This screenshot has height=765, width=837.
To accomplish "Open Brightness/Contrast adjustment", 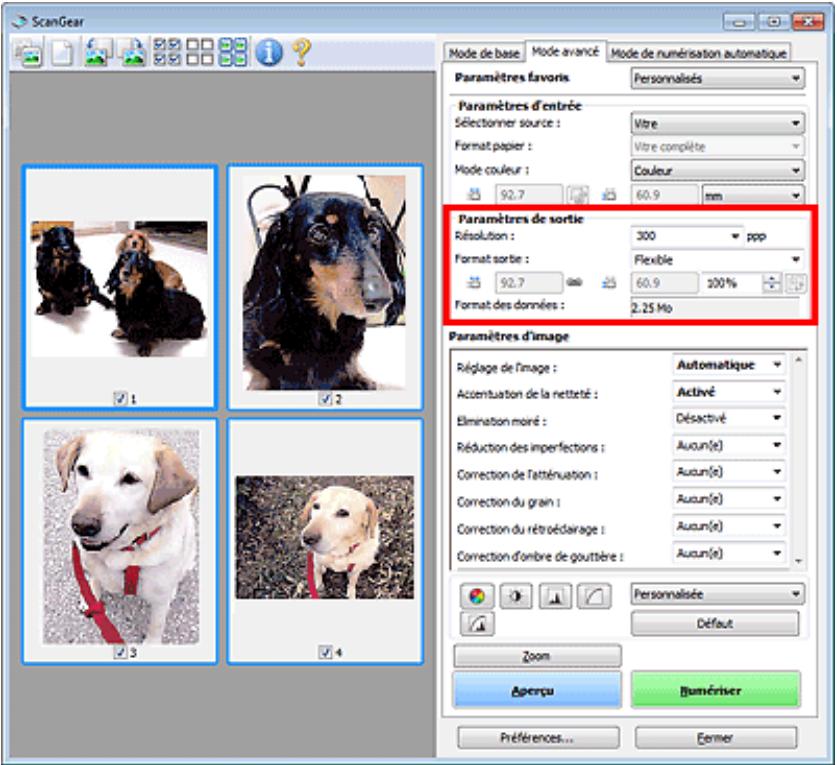I will (x=516, y=596).
